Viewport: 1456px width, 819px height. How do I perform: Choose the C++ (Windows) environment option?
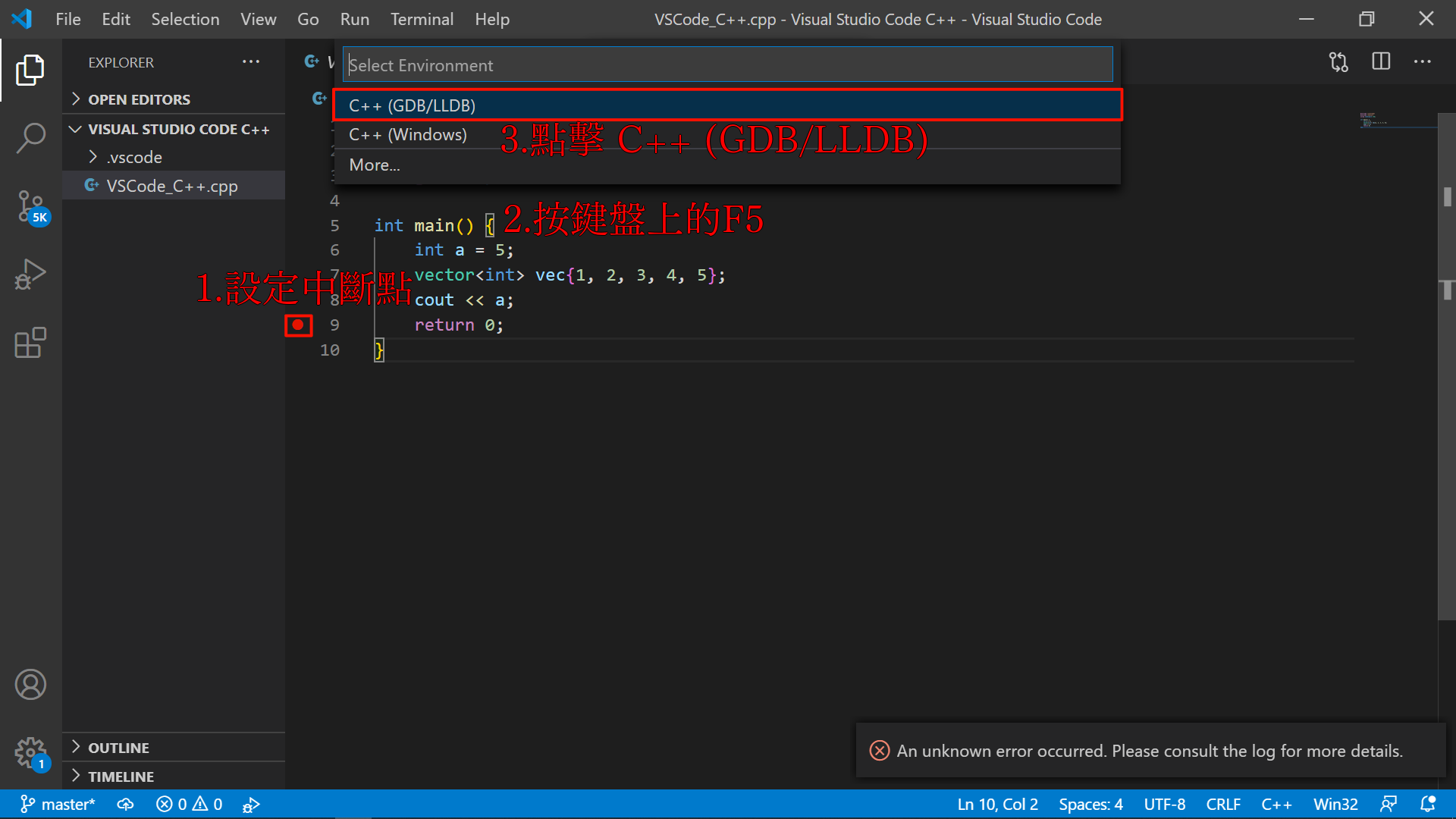tap(408, 135)
